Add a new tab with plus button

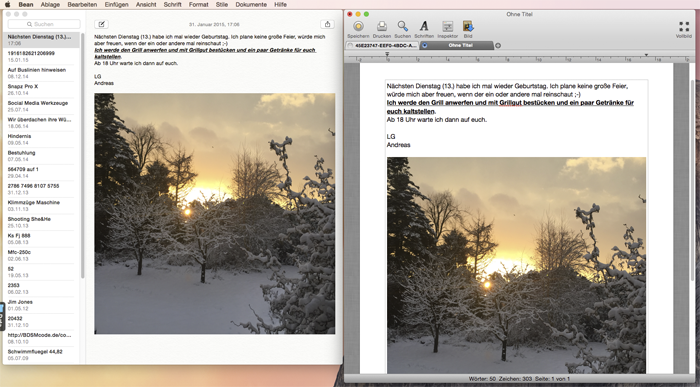[498, 46]
